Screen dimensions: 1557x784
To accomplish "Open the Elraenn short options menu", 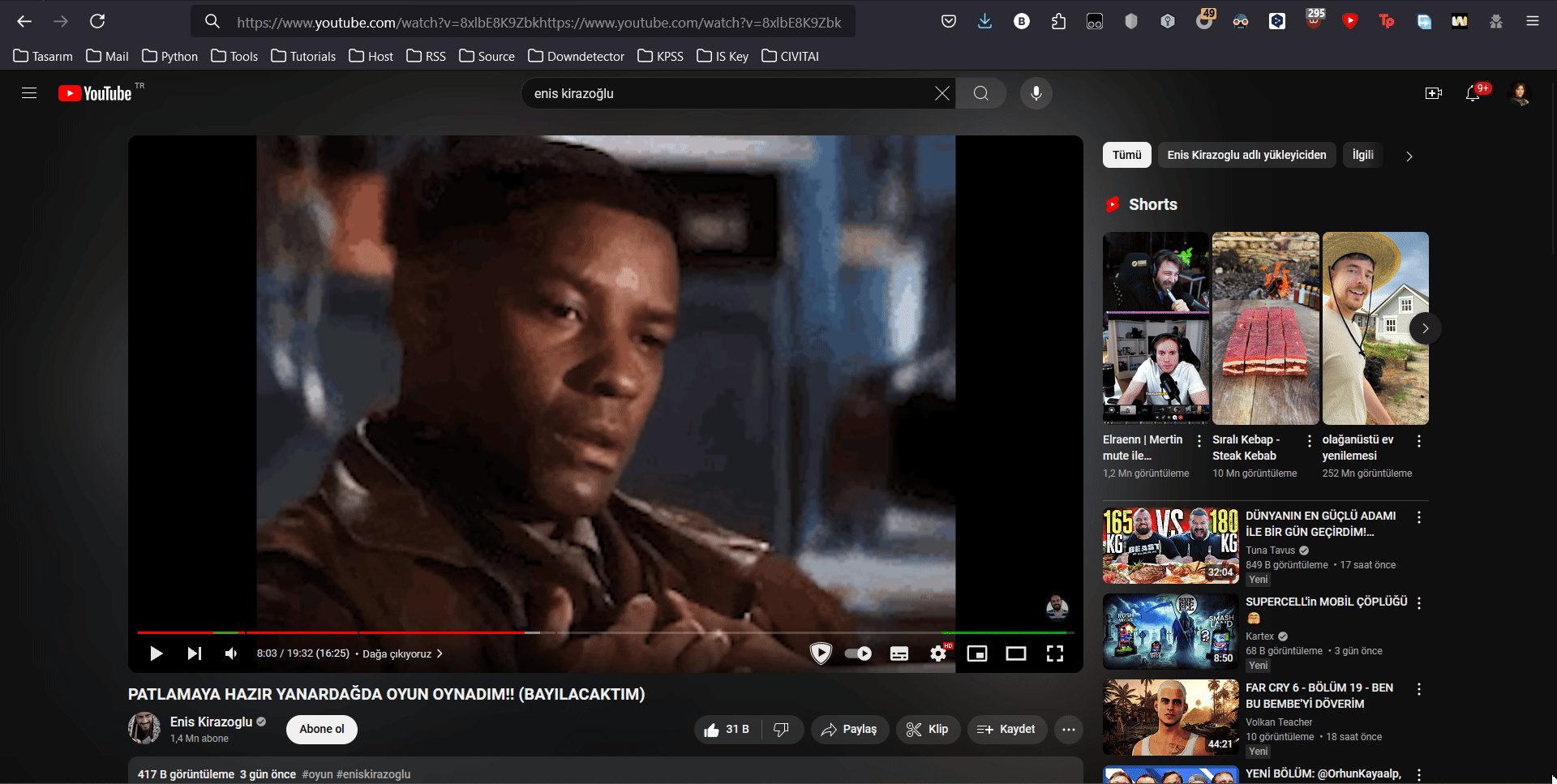I will click(1199, 441).
